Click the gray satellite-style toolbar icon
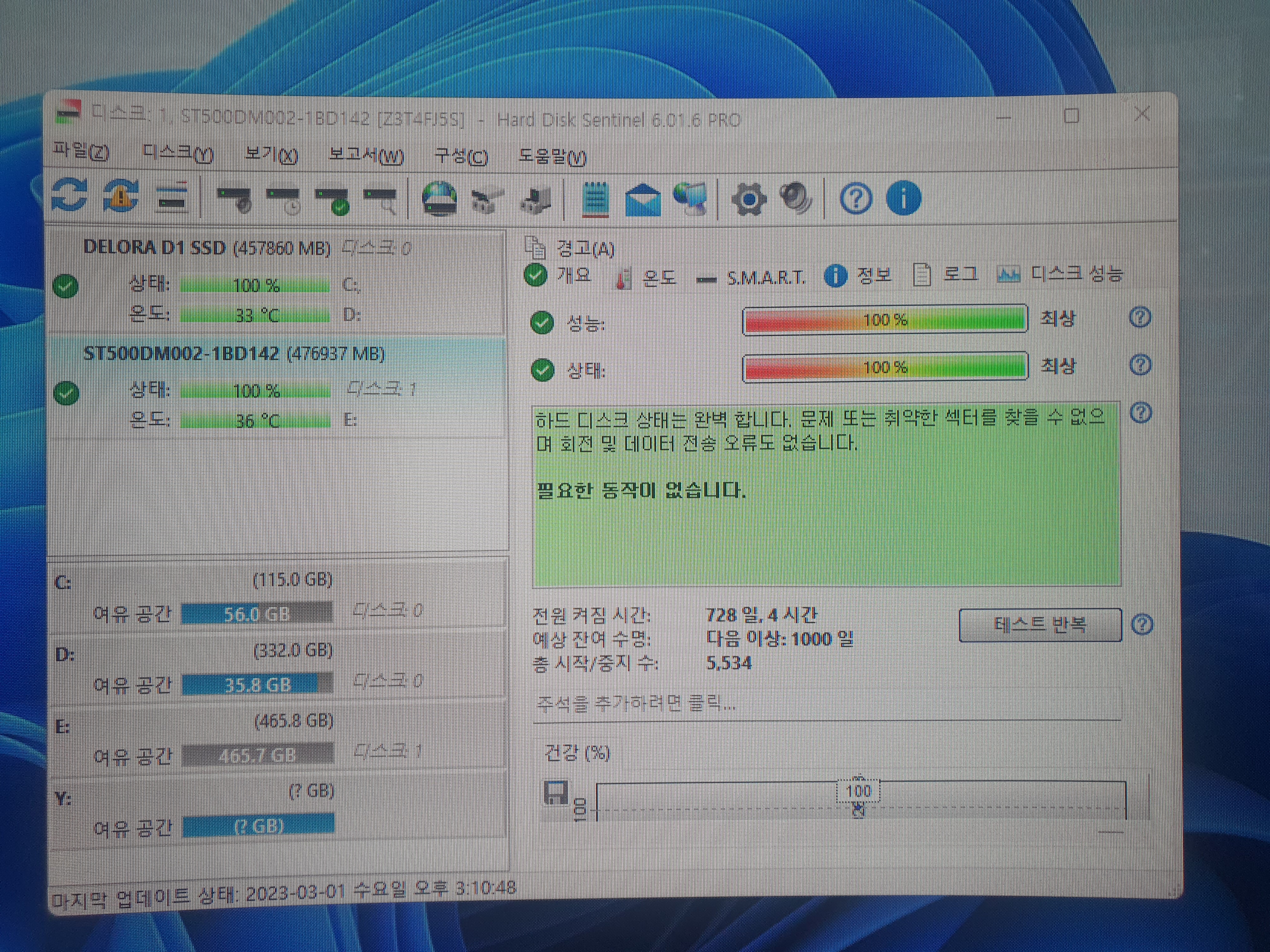1270x952 pixels. coord(488,201)
